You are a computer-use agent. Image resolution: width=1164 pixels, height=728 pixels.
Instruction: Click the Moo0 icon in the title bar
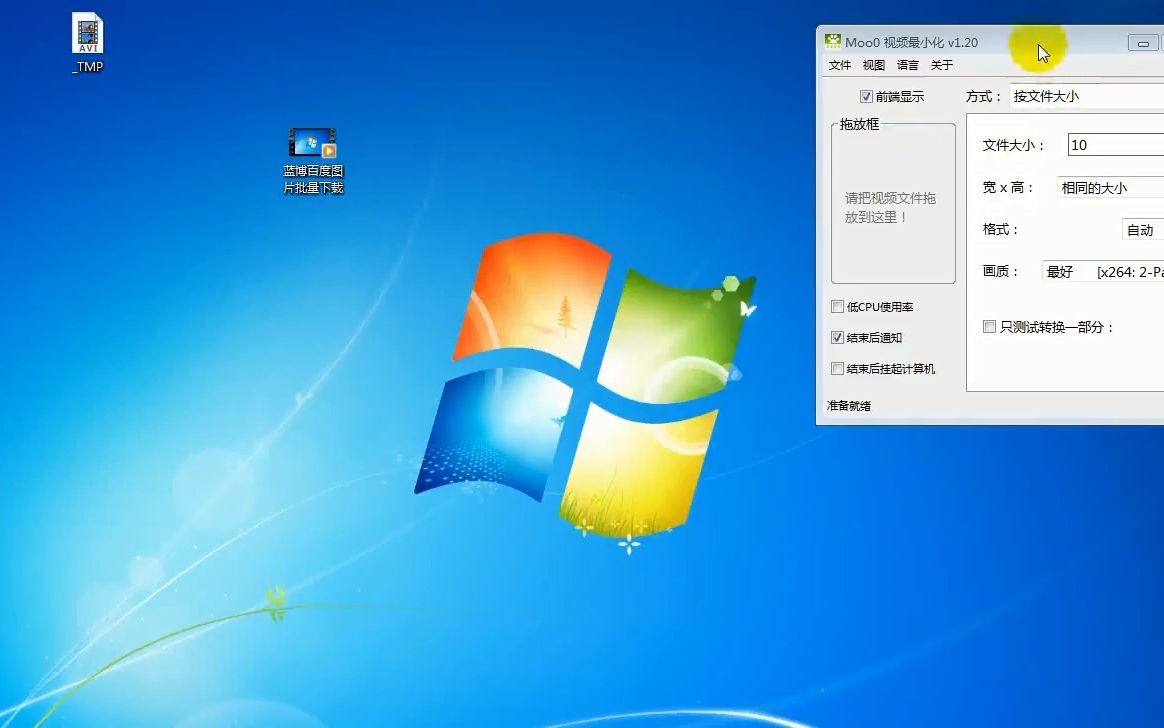pos(831,41)
